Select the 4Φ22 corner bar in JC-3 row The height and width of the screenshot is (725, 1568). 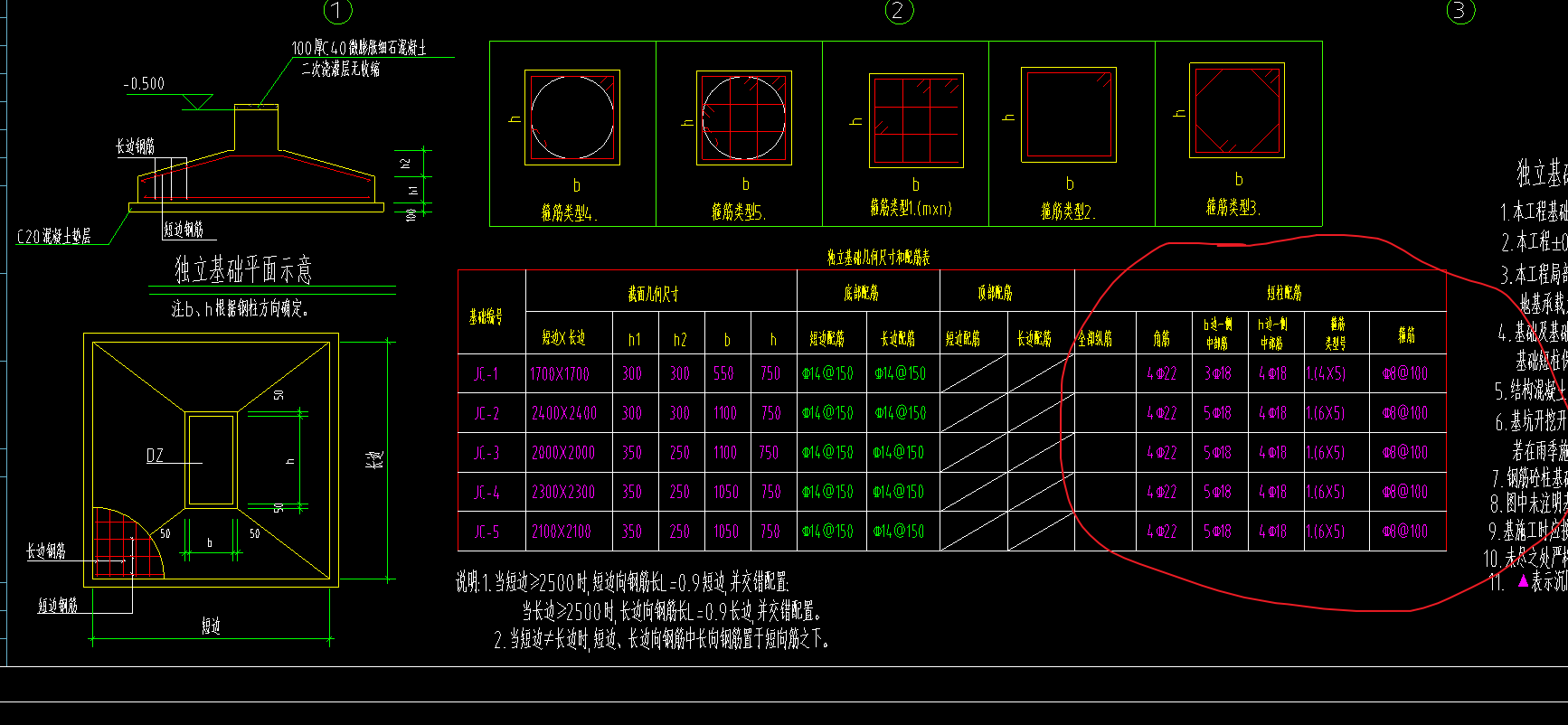[1162, 453]
